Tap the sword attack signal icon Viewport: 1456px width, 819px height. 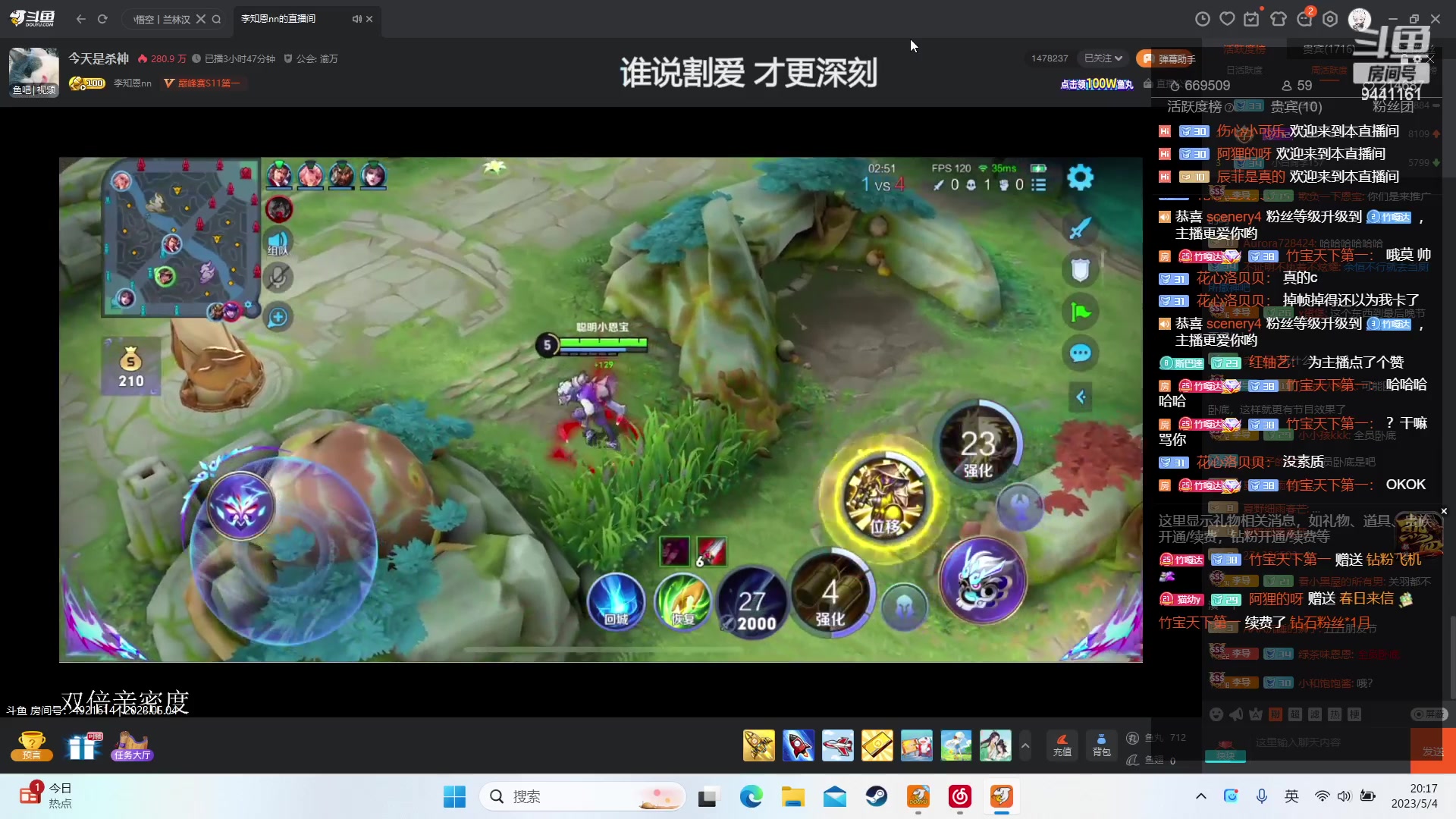point(1080,227)
